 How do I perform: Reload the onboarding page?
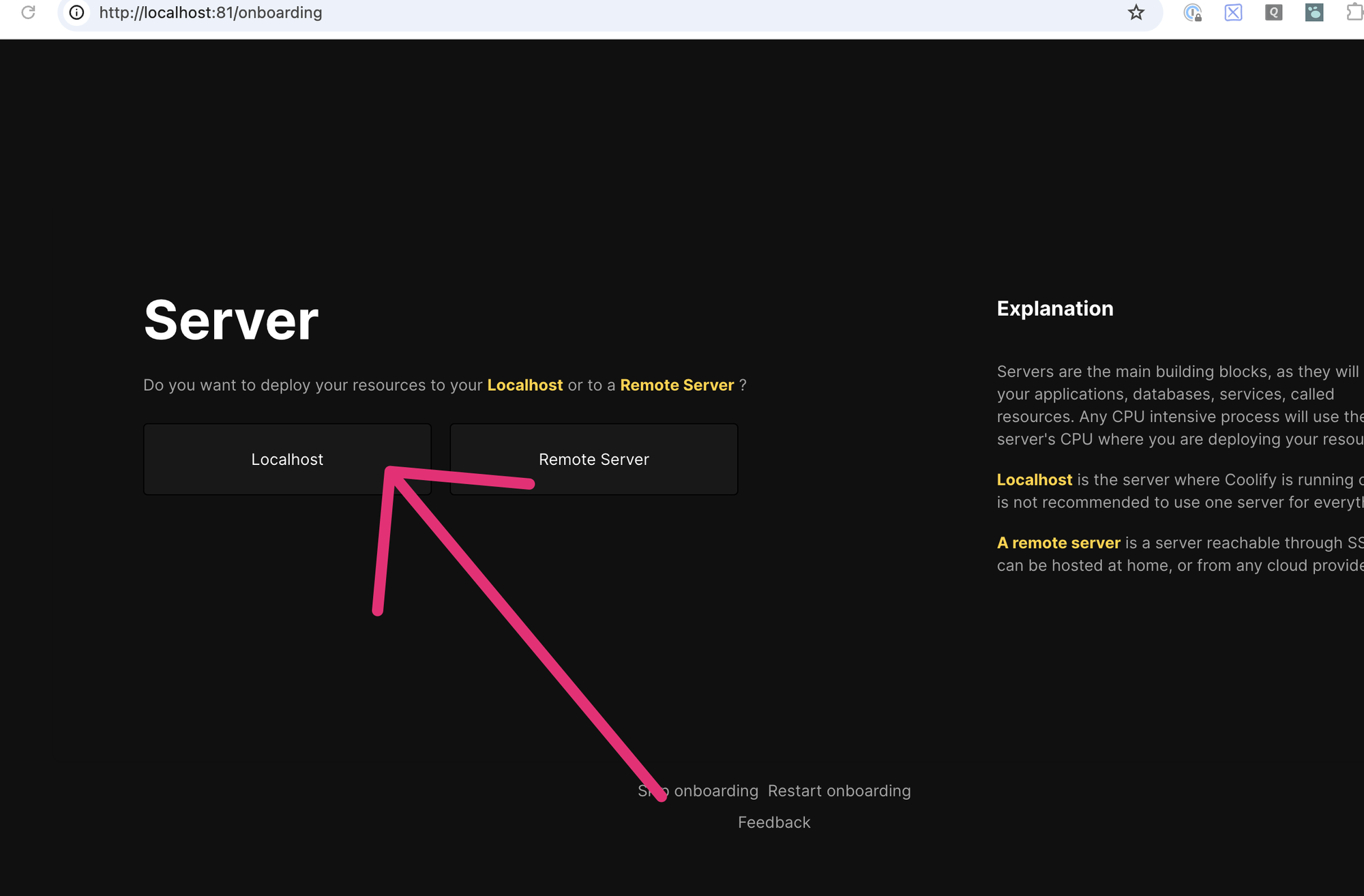(x=28, y=12)
